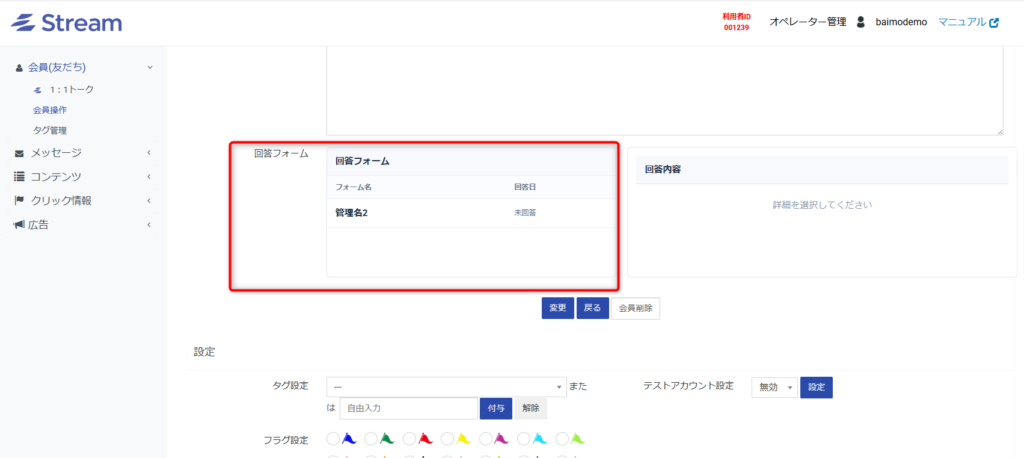
Task: Open the テストアカウント設定 無効 dropdown
Action: click(x=775, y=387)
